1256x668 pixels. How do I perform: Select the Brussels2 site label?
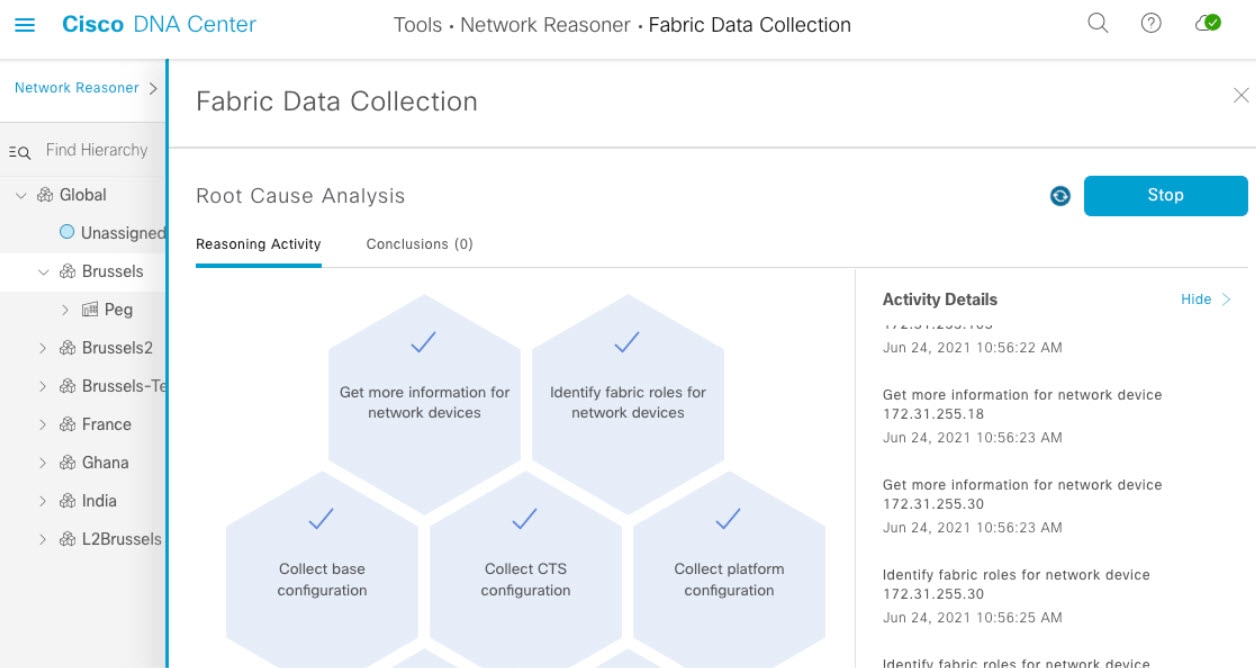click(x=117, y=348)
